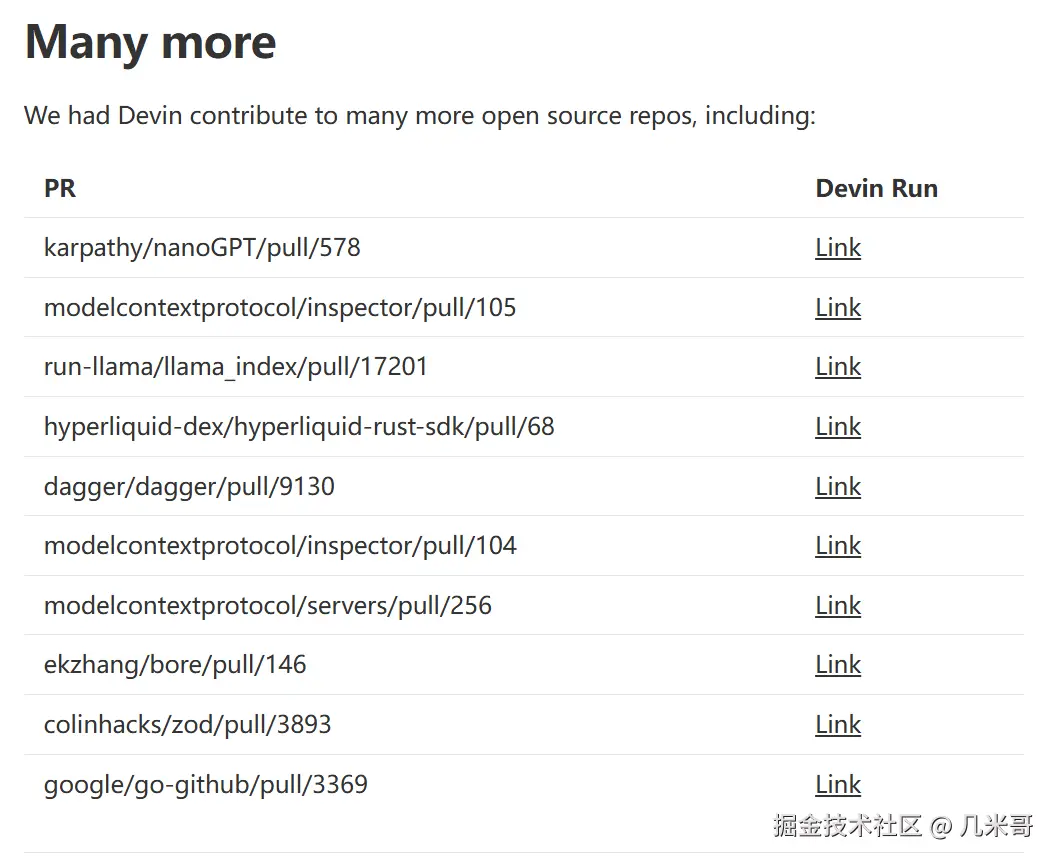Open Devin Run link for modelcontextprotocol/inspector/pull/104
The image size is (1057, 863).
838,545
